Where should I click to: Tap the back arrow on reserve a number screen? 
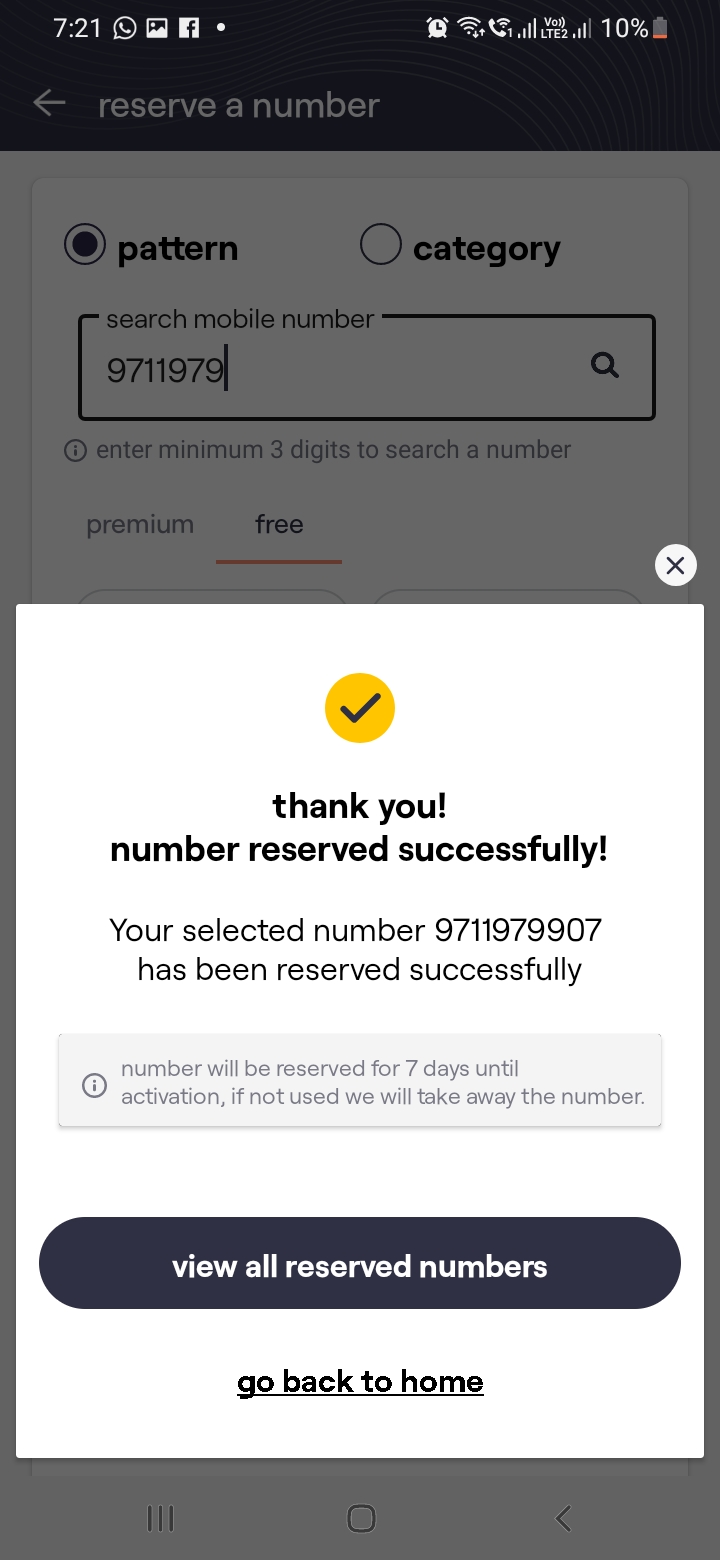[48, 103]
